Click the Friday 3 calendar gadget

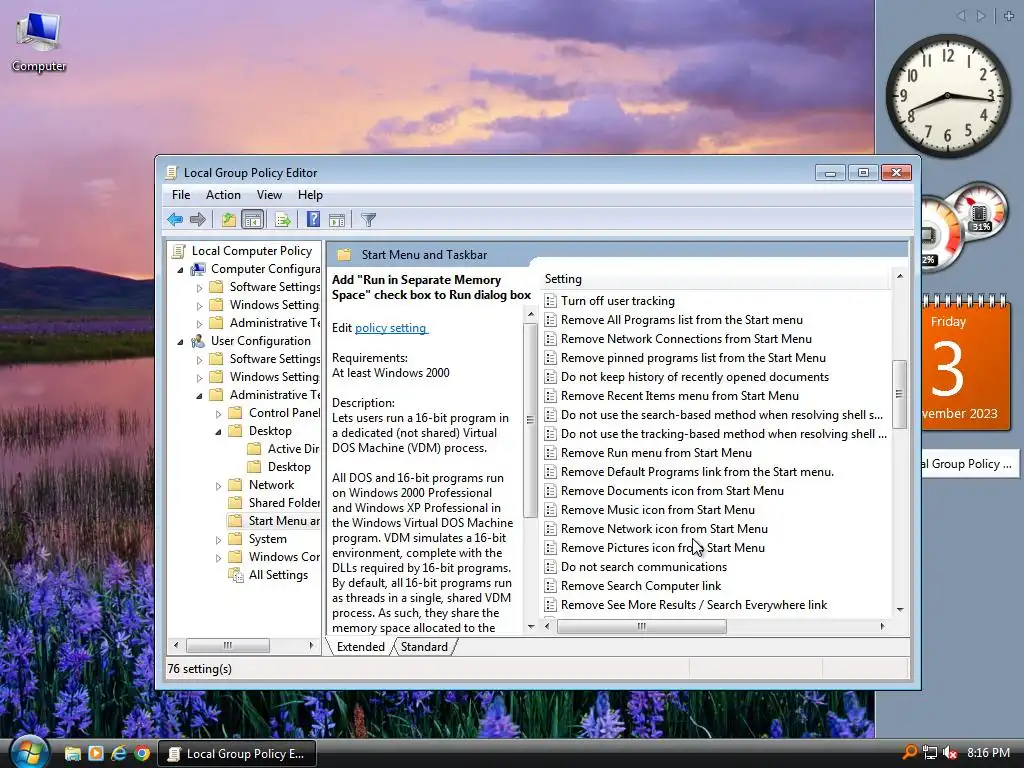[x=966, y=364]
